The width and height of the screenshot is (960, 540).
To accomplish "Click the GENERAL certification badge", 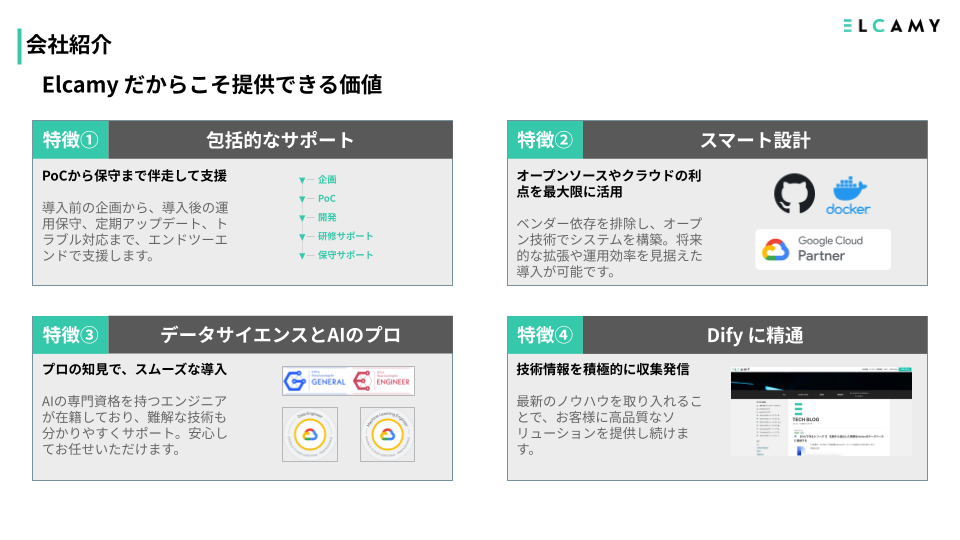I will (315, 381).
